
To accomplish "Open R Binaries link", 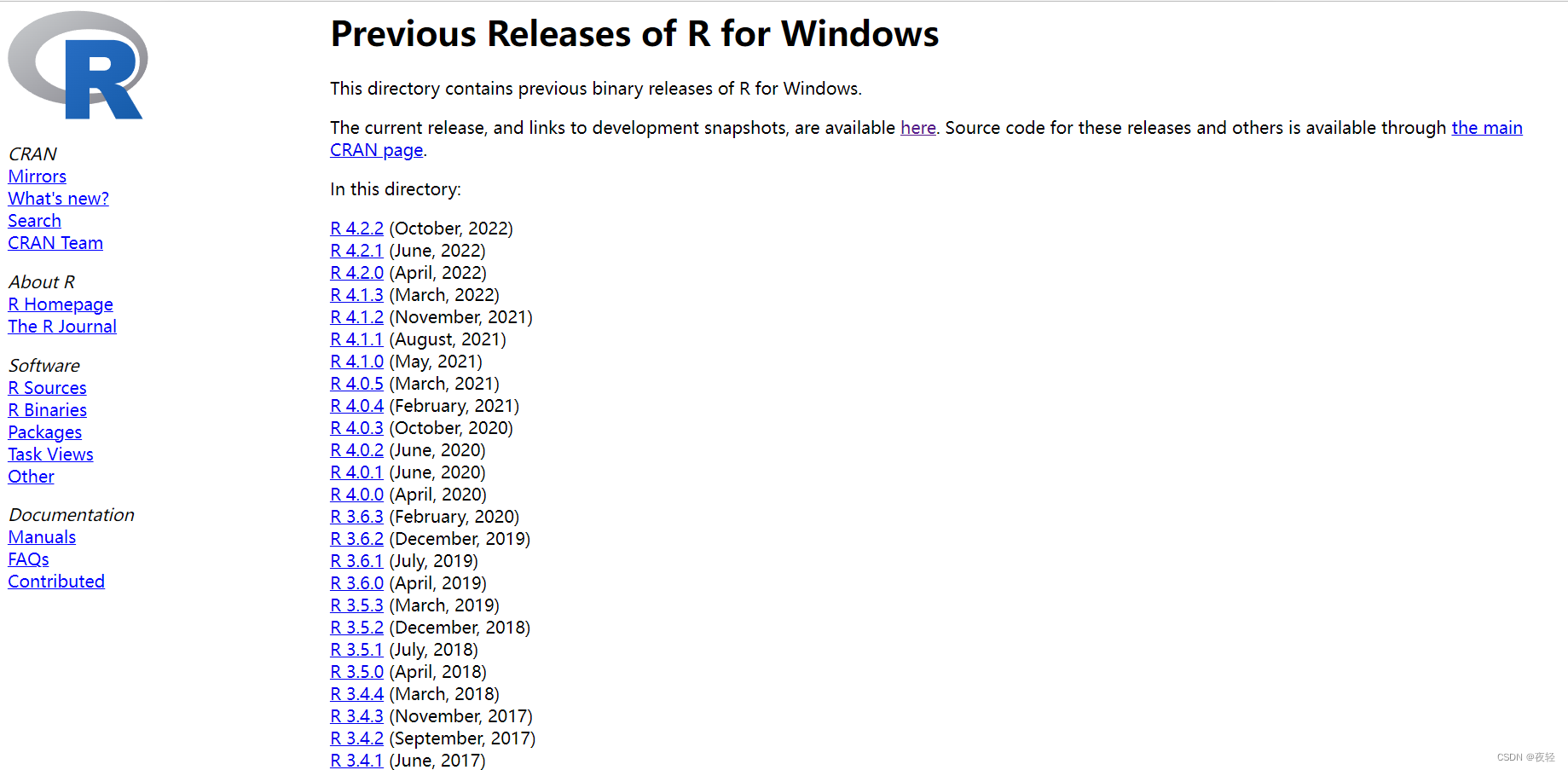I will tap(48, 410).
